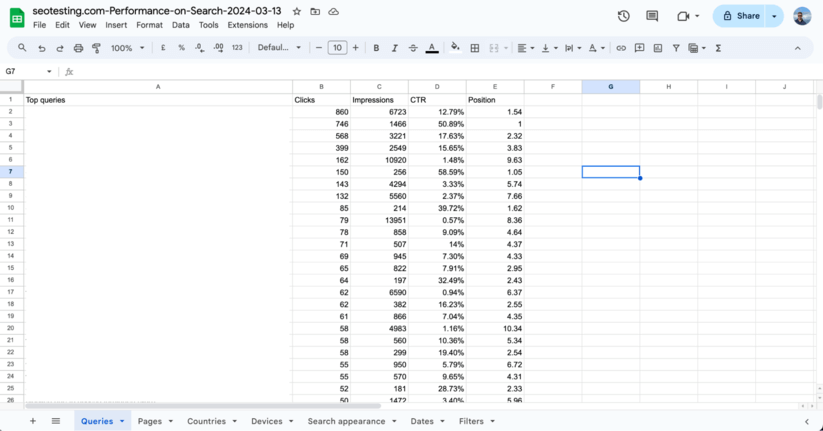Image resolution: width=823 pixels, height=431 pixels.
Task: Format as currency pound
Action: coord(163,48)
